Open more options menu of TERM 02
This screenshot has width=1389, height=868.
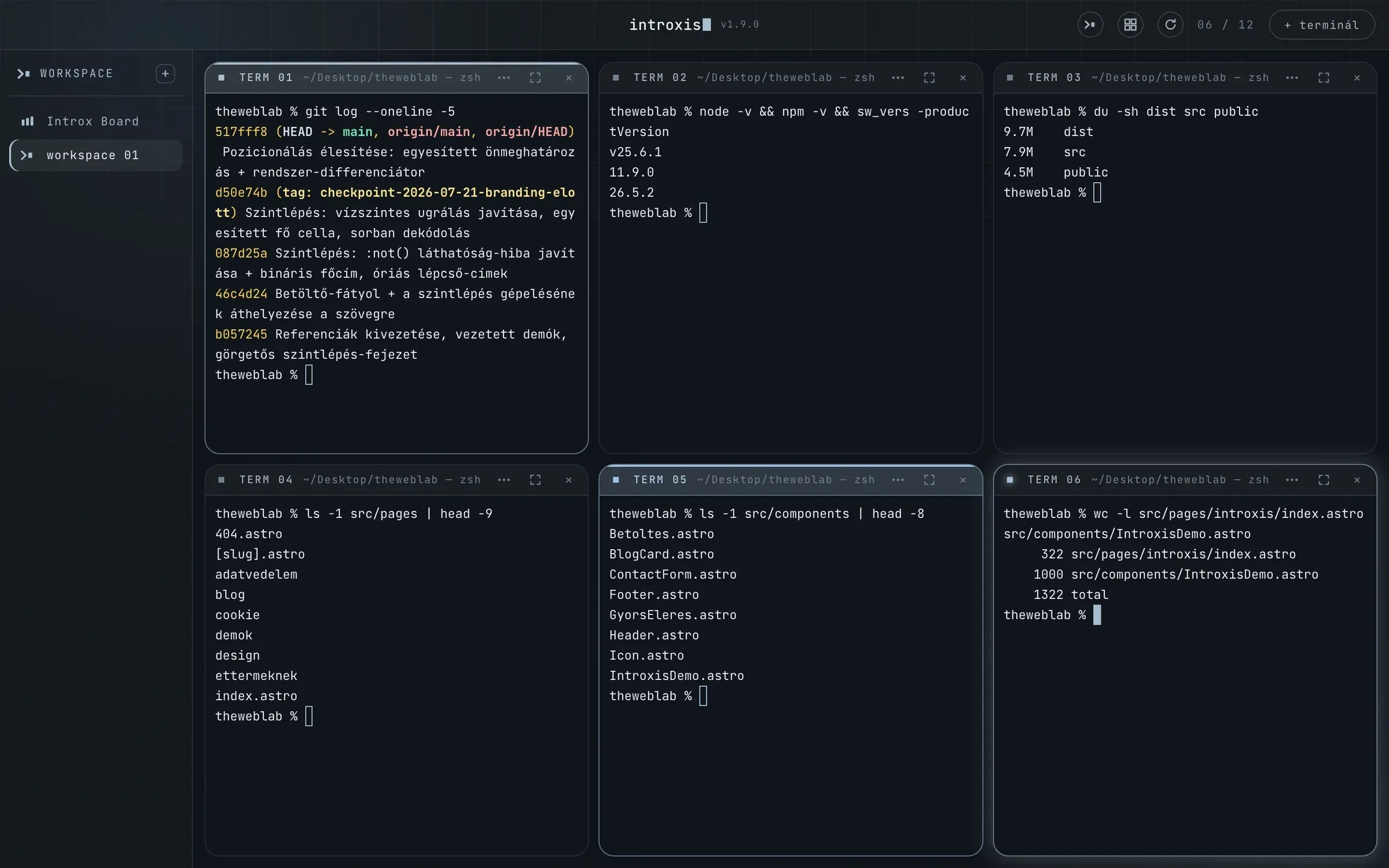(x=898, y=78)
